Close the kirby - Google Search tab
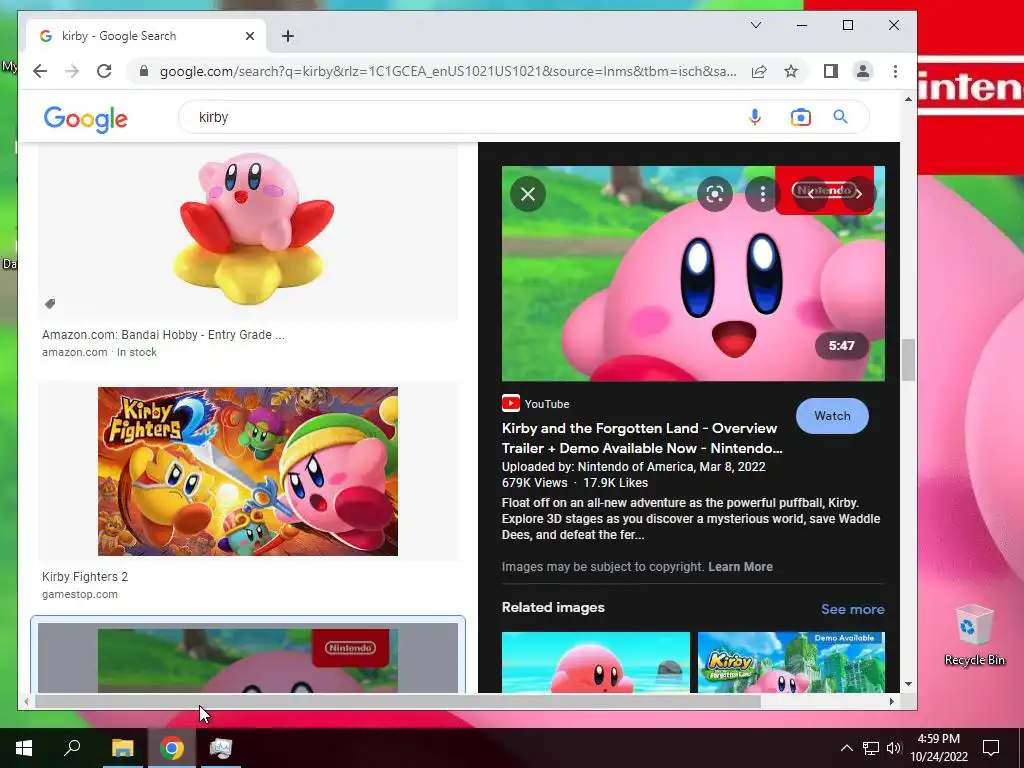The height and width of the screenshot is (768, 1024). click(x=249, y=36)
